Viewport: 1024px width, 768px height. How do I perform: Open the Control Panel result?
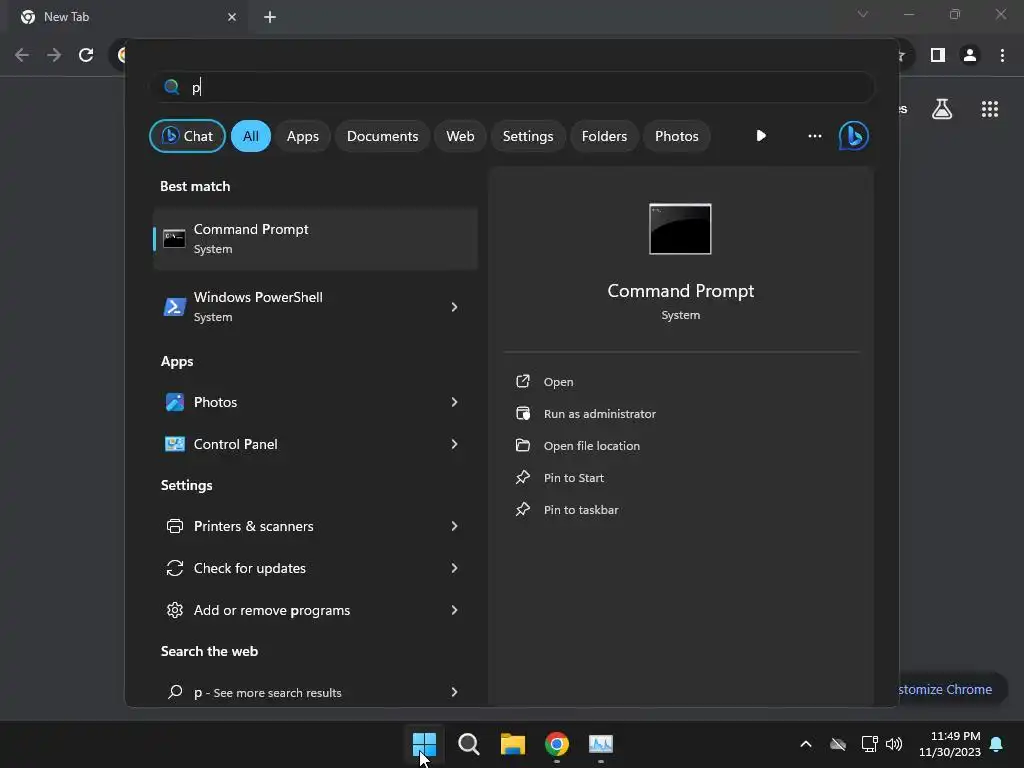point(315,444)
